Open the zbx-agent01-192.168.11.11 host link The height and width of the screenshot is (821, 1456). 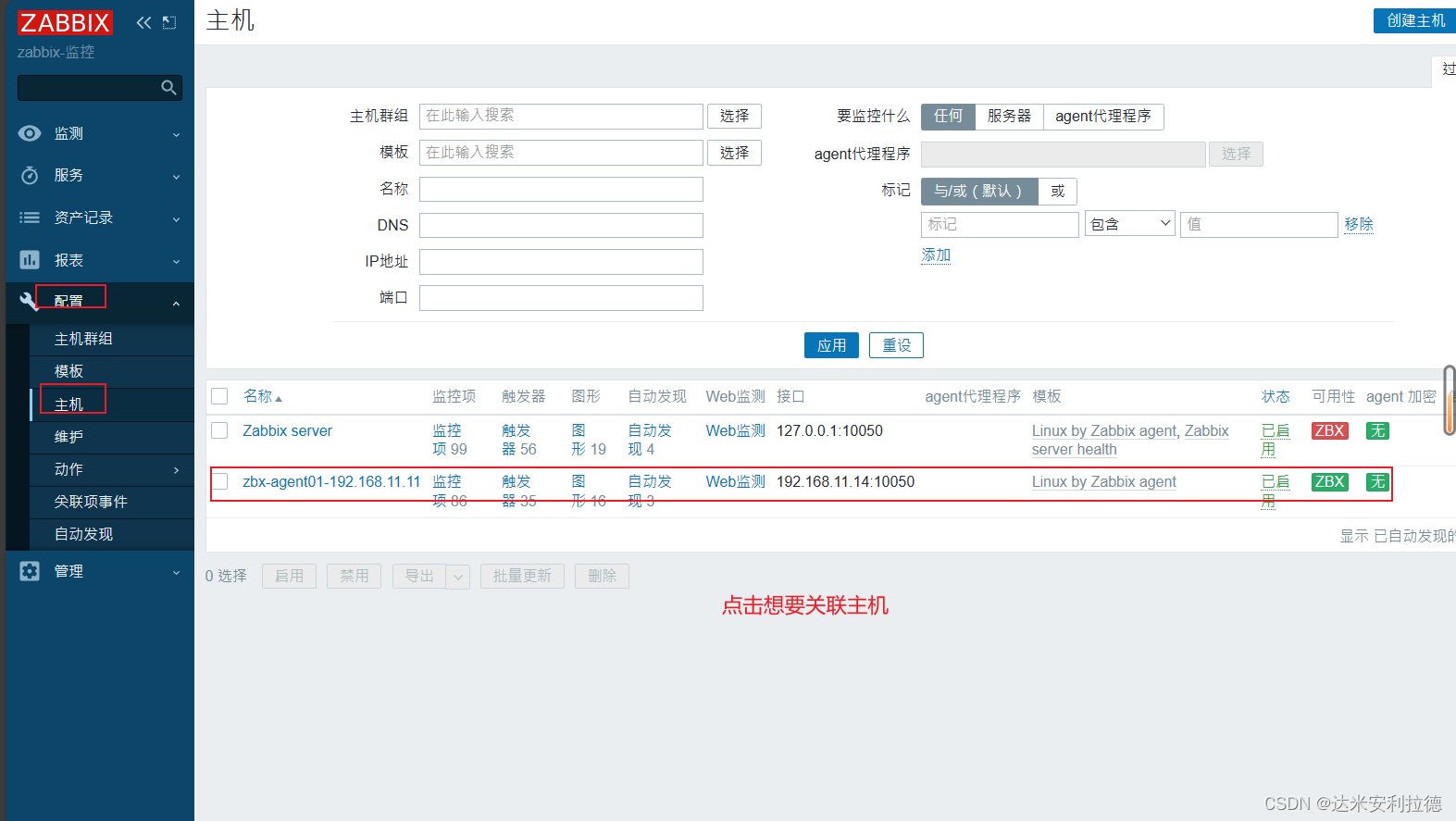pos(331,481)
